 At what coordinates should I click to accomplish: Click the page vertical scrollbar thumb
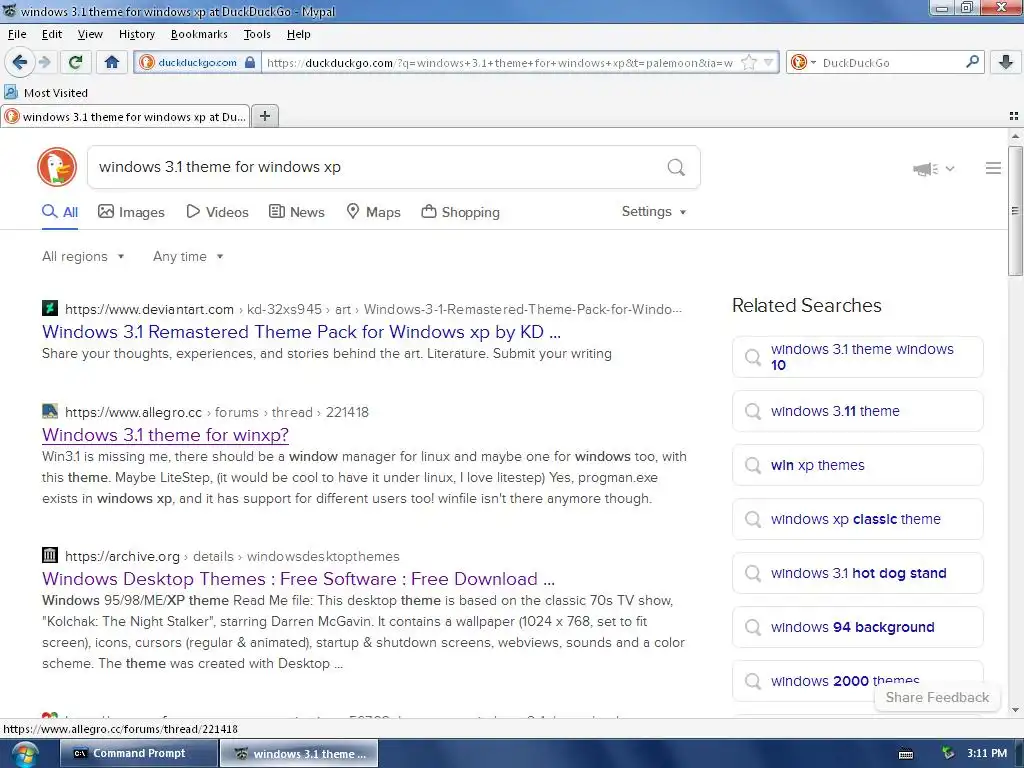1015,210
